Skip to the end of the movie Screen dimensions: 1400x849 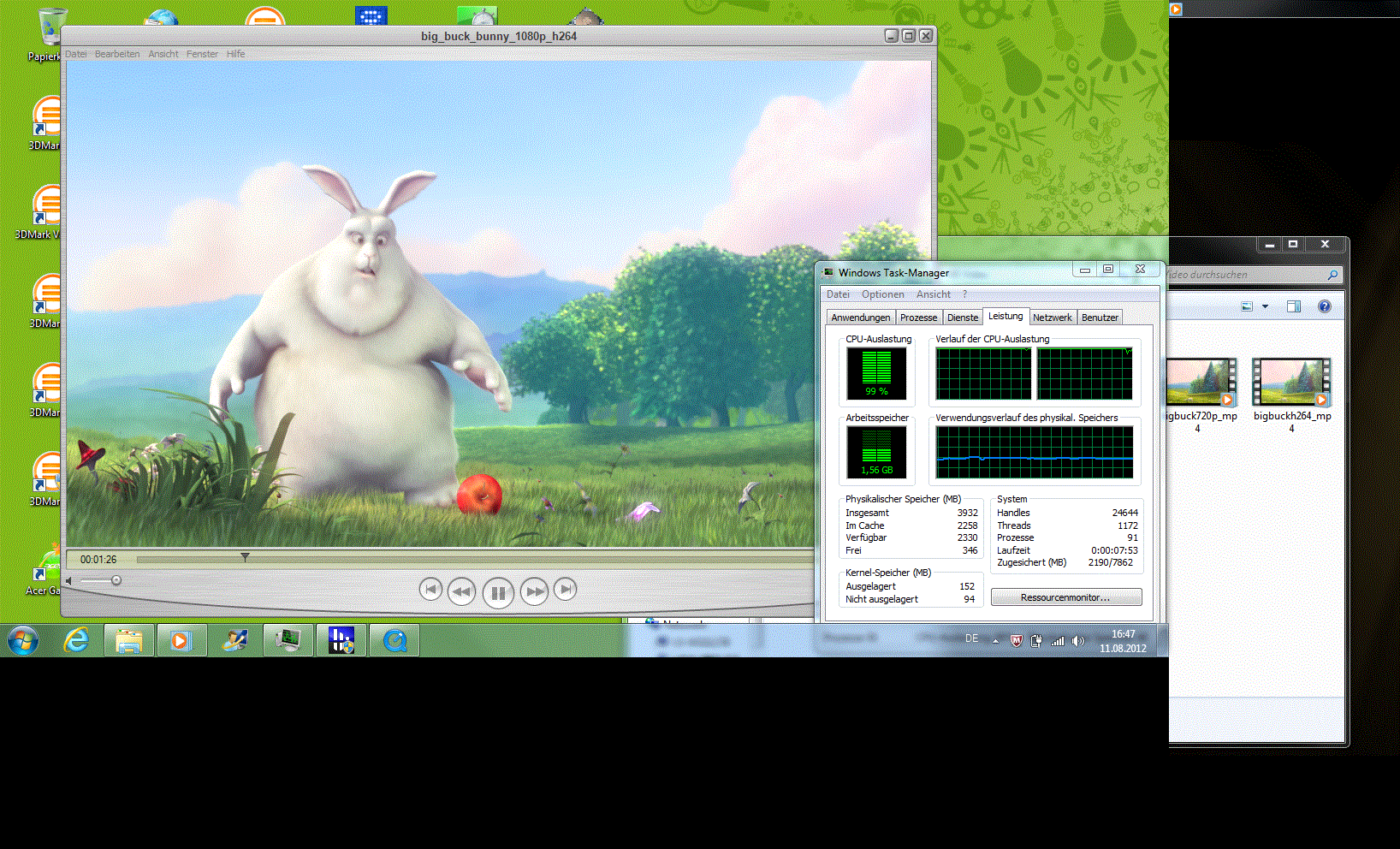[565, 589]
